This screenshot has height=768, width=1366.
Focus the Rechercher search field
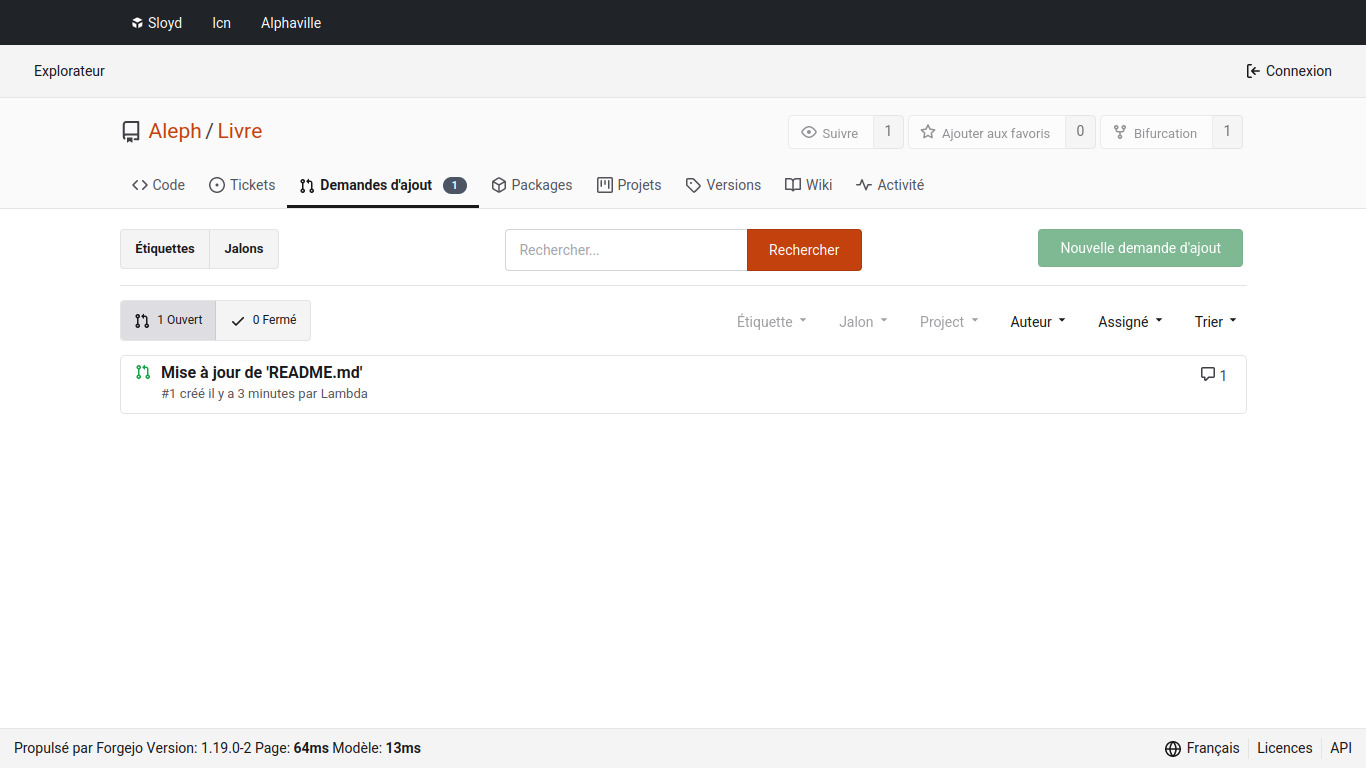(626, 250)
